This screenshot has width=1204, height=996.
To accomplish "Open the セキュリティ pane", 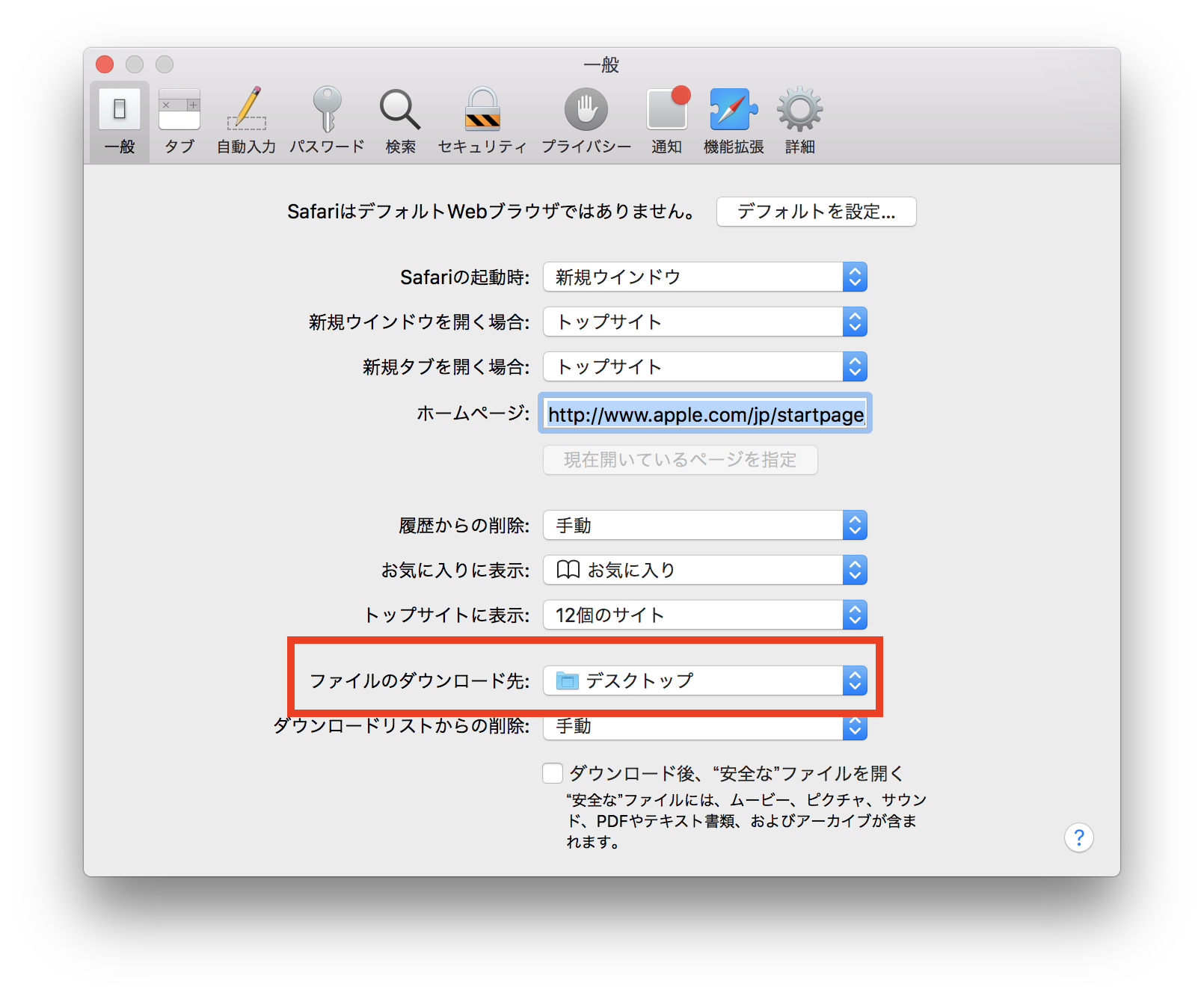I will (x=482, y=120).
